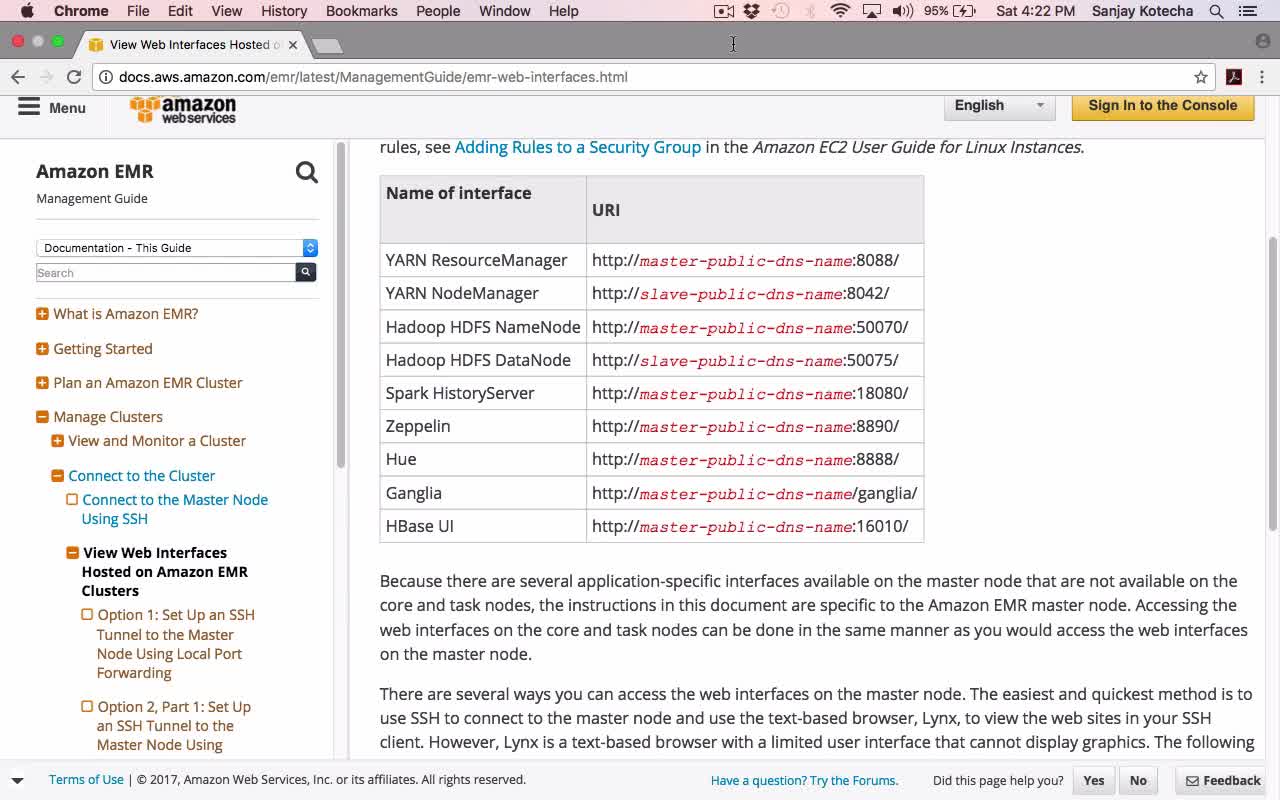The height and width of the screenshot is (800, 1280).
Task: Open the File menu
Action: pyautogui.click(x=138, y=11)
